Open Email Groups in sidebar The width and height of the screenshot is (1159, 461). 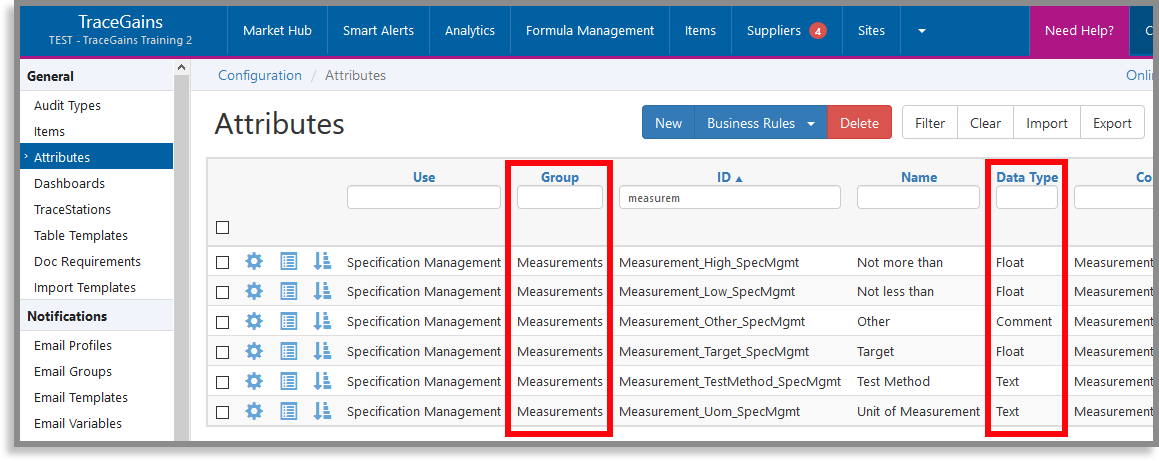click(x=73, y=371)
